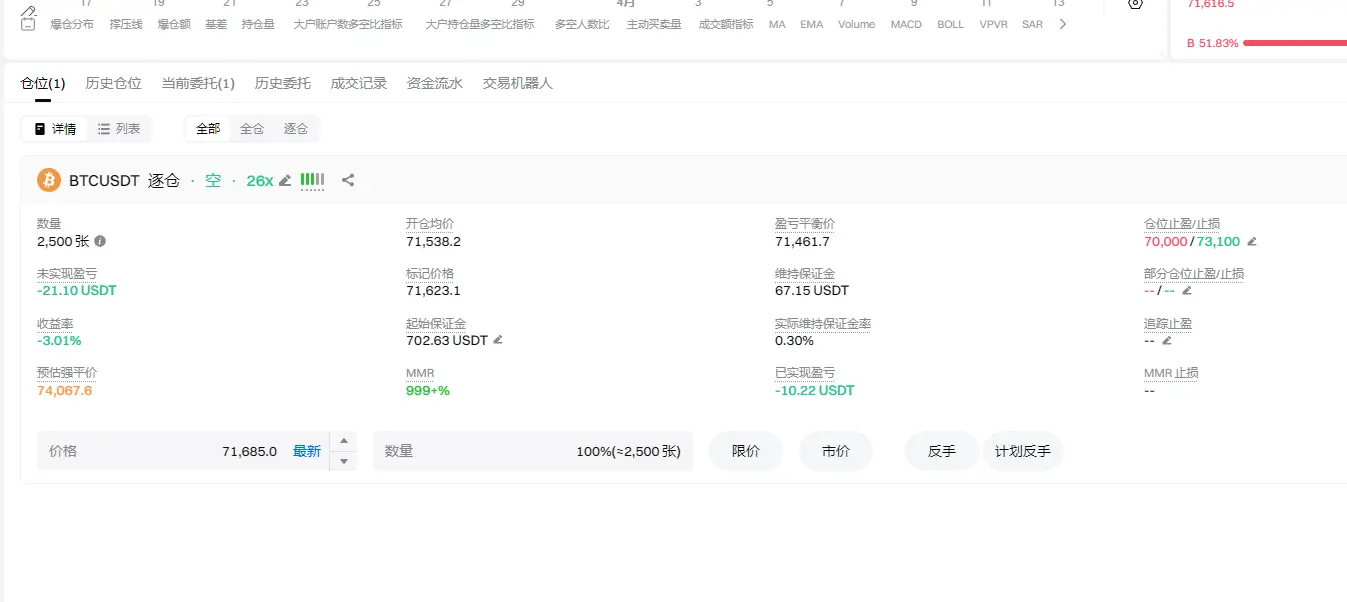Toggle the MA indicator
1347x602 pixels.
click(777, 24)
